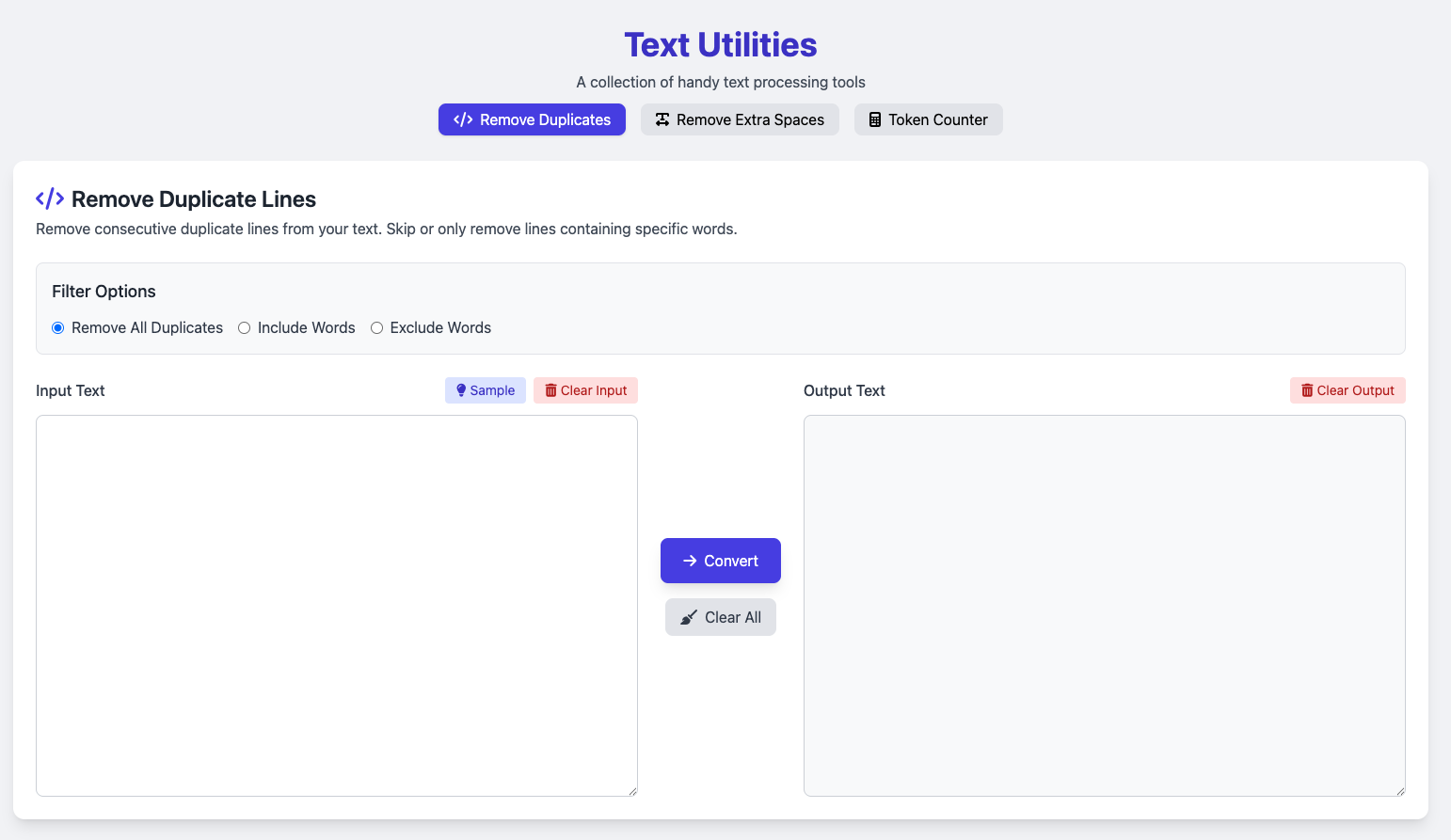This screenshot has height=840, width=1451.
Task: Click the calculator icon on Token Counter
Action: click(875, 119)
